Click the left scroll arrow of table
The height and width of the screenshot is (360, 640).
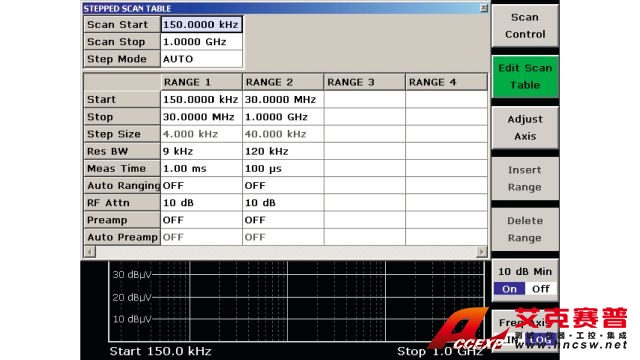pos(90,252)
